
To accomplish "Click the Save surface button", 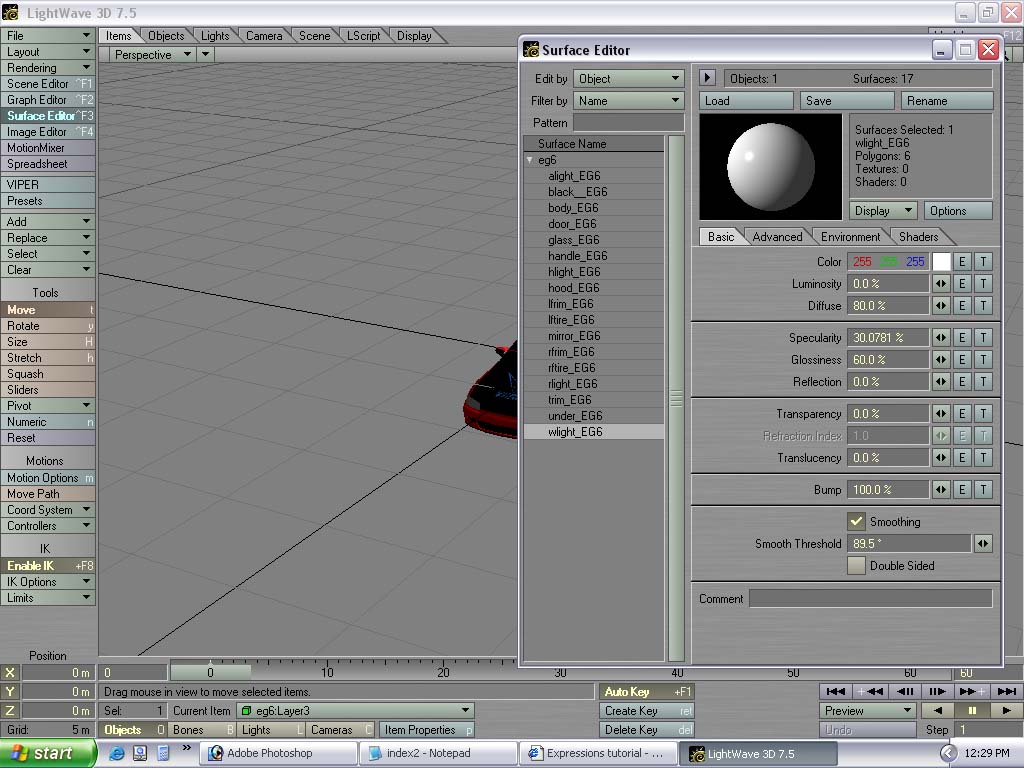I will [846, 101].
